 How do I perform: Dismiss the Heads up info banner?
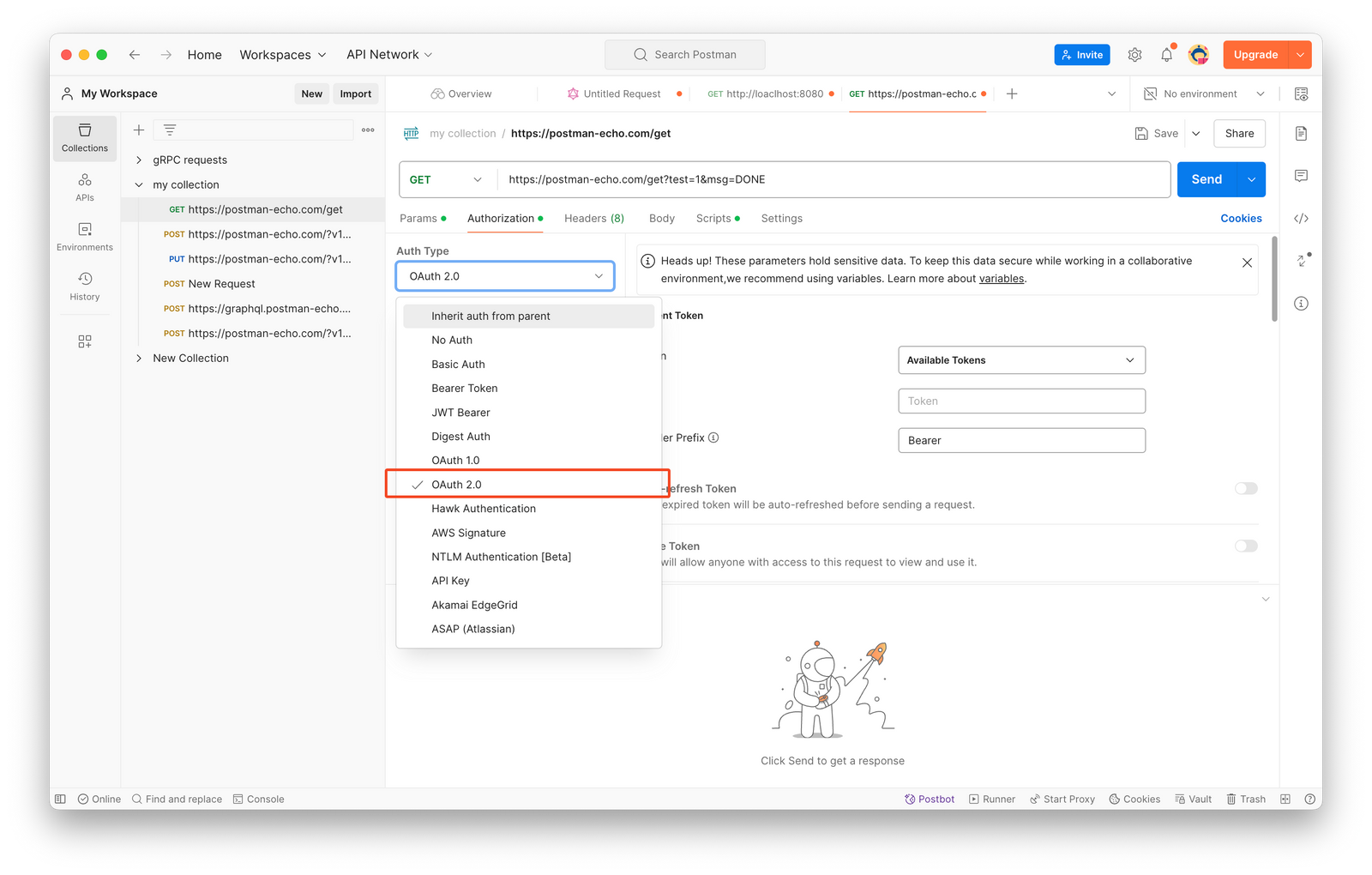pos(1247,262)
